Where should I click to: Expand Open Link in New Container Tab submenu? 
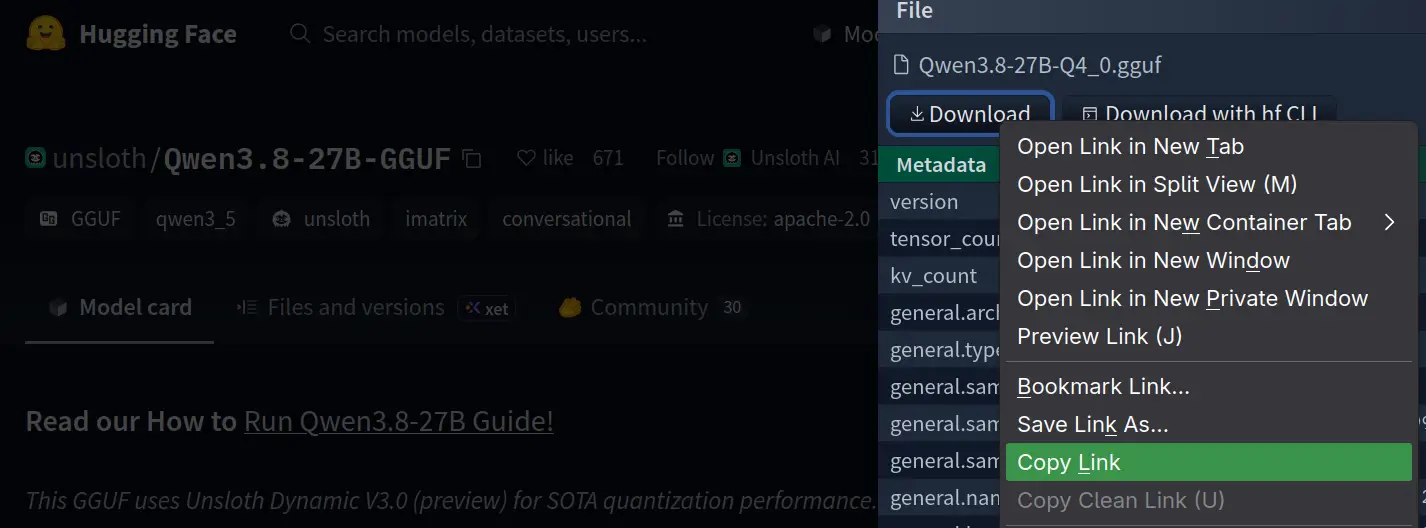pyautogui.click(x=1208, y=222)
